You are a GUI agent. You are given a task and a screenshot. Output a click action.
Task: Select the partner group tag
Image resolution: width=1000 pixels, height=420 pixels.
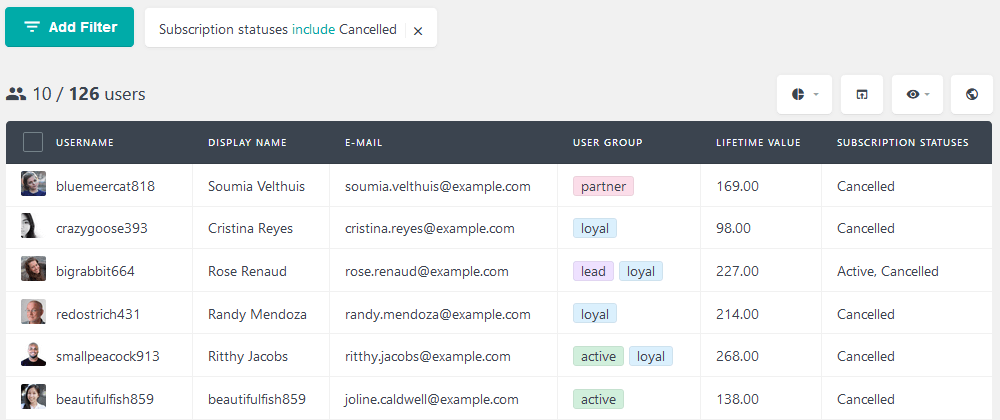pyautogui.click(x=603, y=186)
